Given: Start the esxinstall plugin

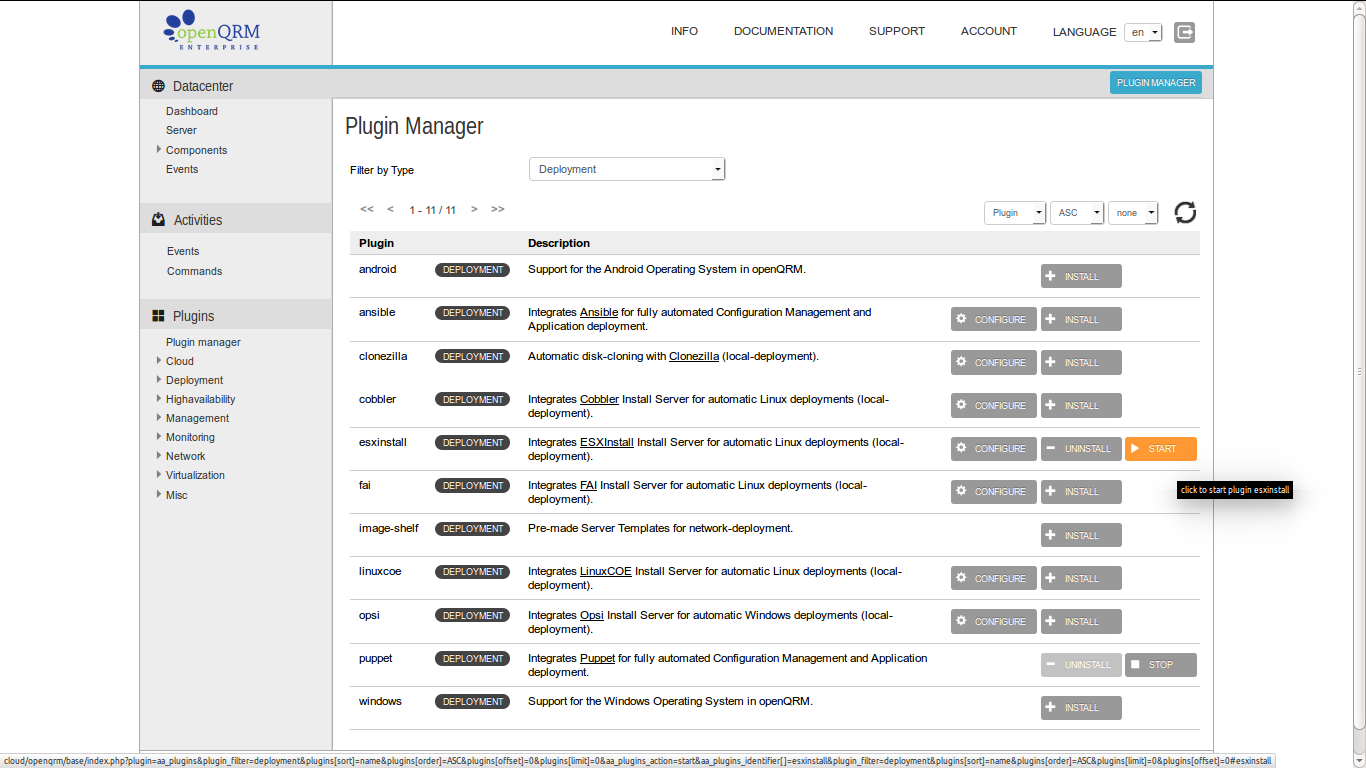Looking at the screenshot, I should pos(1161,448).
